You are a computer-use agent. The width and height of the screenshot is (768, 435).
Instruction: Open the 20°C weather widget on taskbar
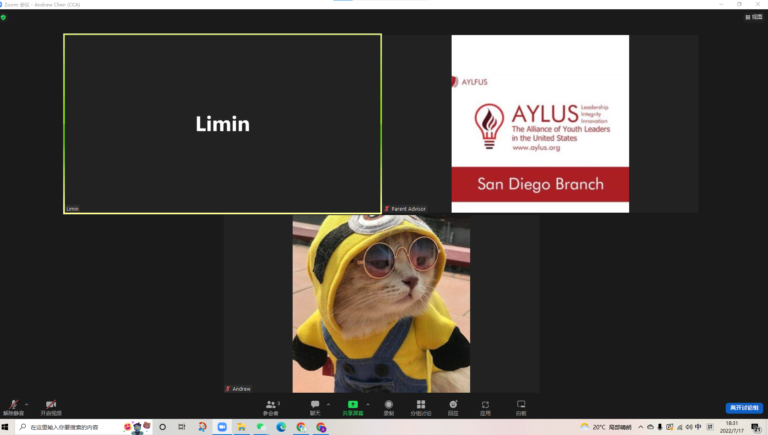[x=606, y=427]
